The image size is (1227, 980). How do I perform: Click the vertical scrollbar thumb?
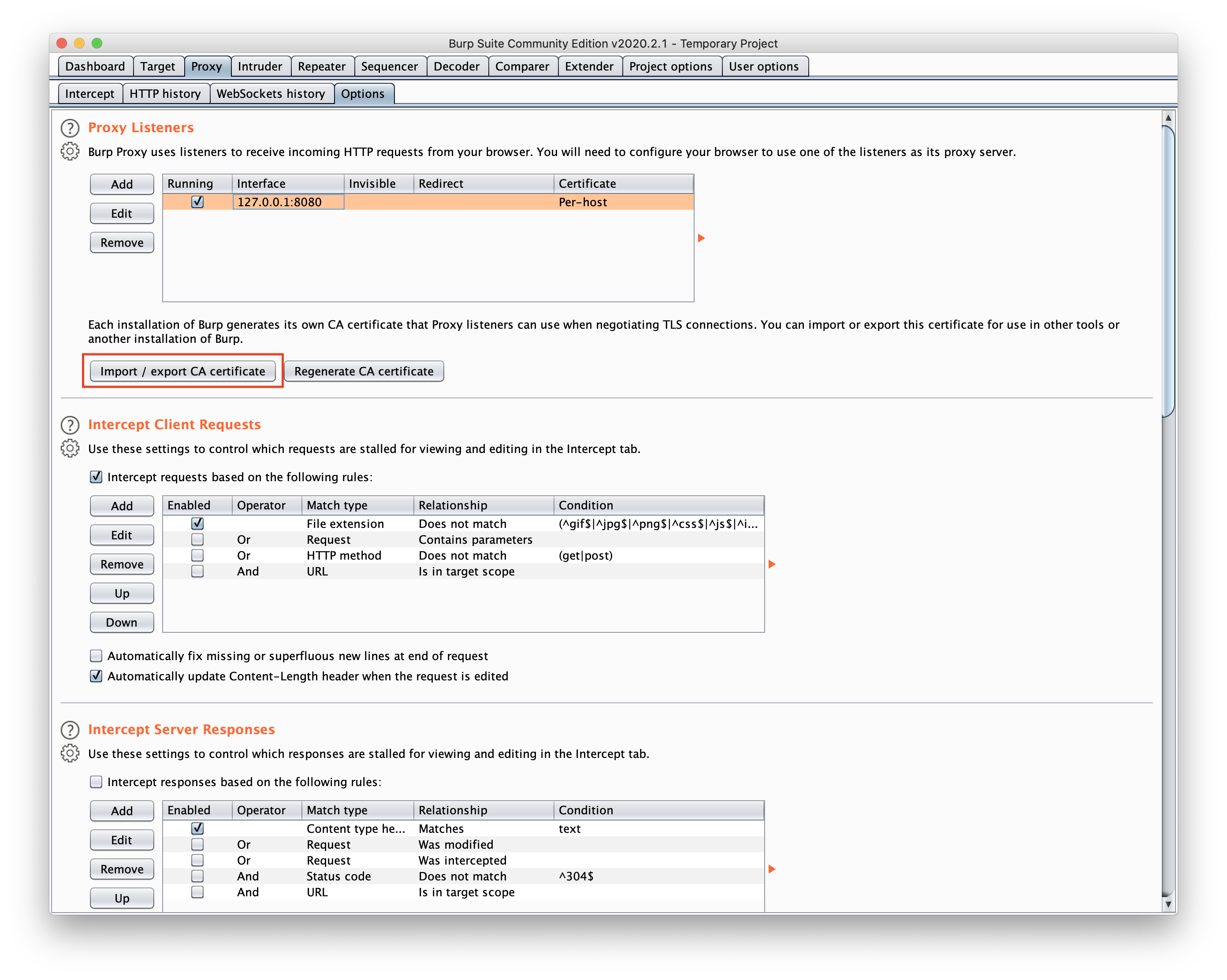pos(1168,271)
